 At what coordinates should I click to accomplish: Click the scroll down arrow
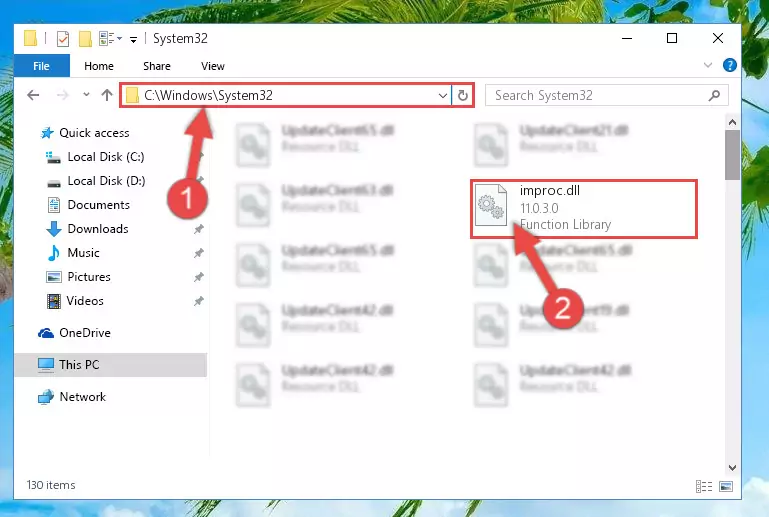[x=732, y=467]
